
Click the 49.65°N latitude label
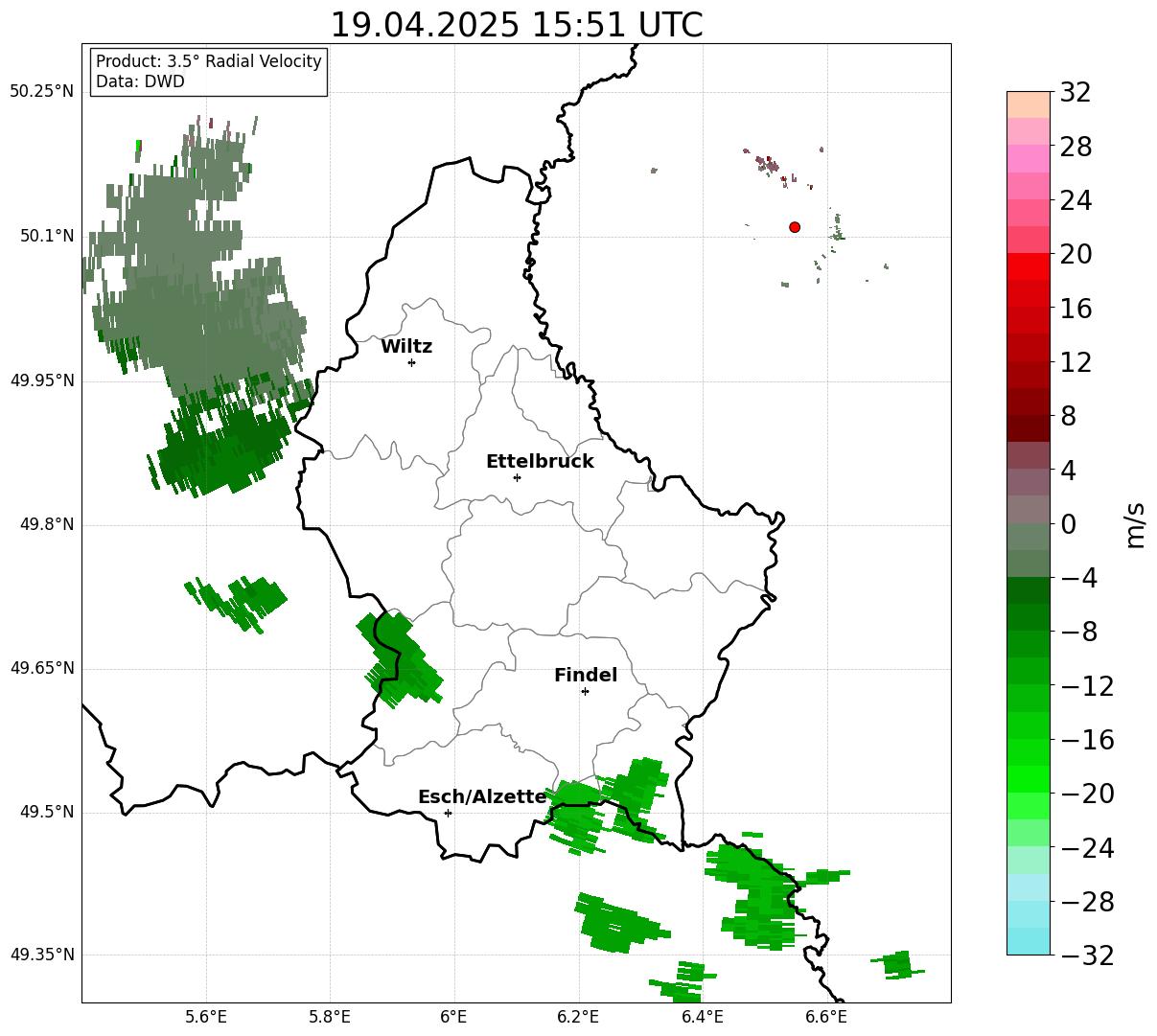coord(41,668)
